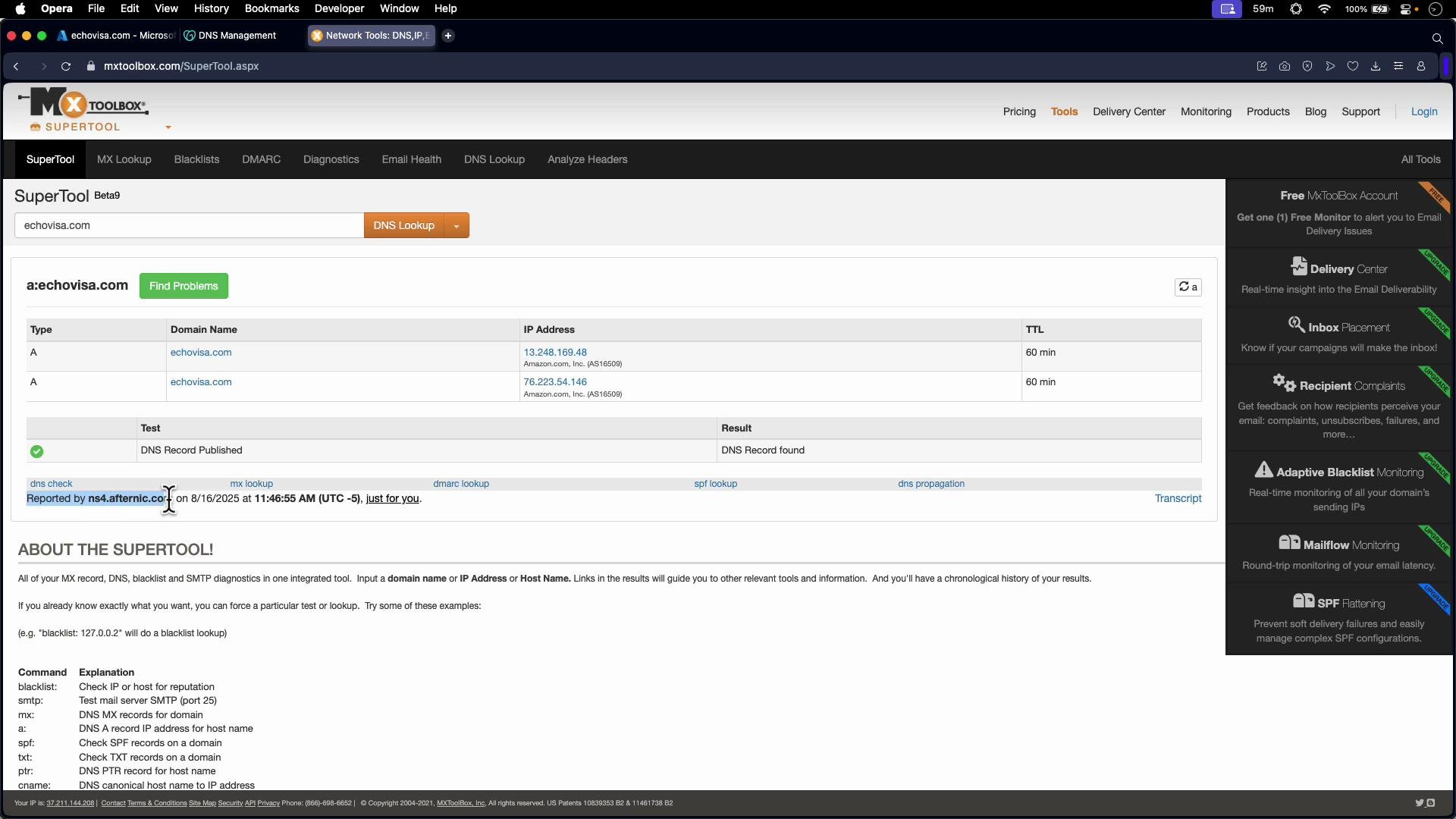The width and height of the screenshot is (1456, 819).
Task: Click the spf lookup link
Action: coord(715,484)
